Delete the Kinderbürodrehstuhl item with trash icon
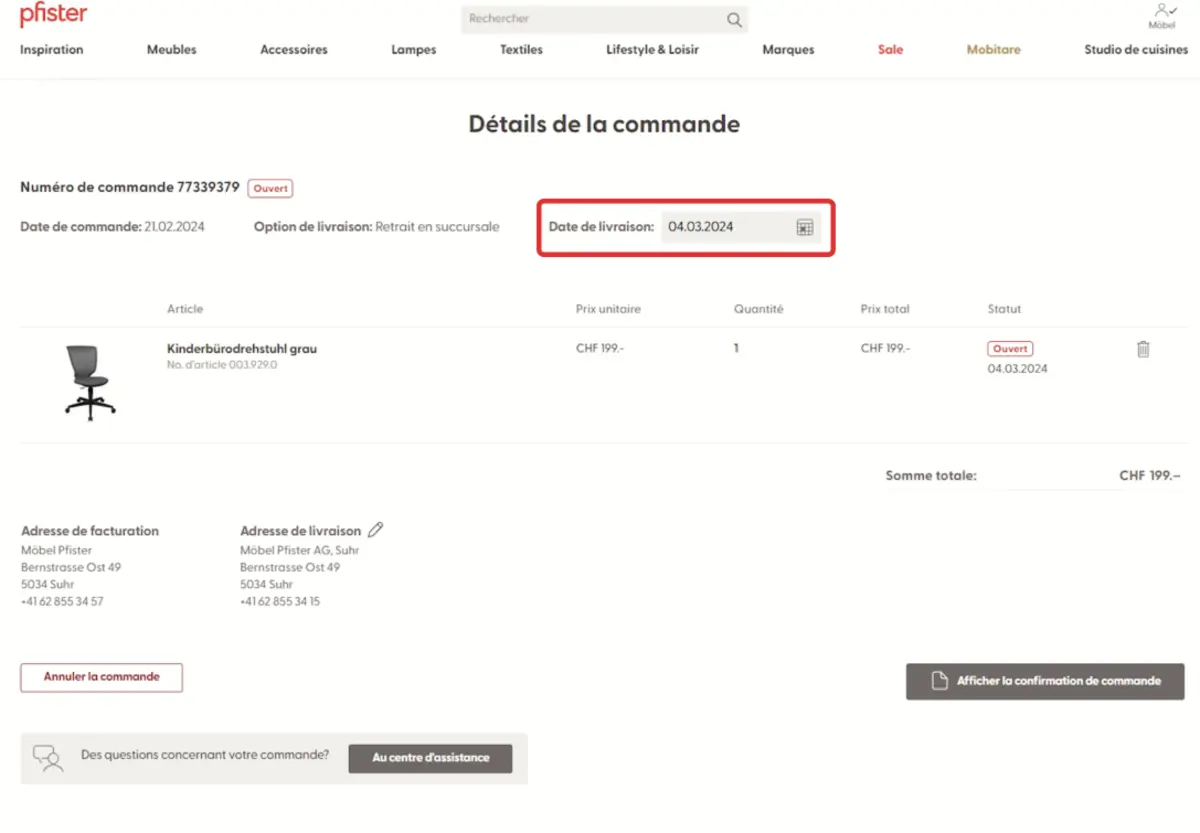Screen dimensions: 1200x833 point(1143,349)
